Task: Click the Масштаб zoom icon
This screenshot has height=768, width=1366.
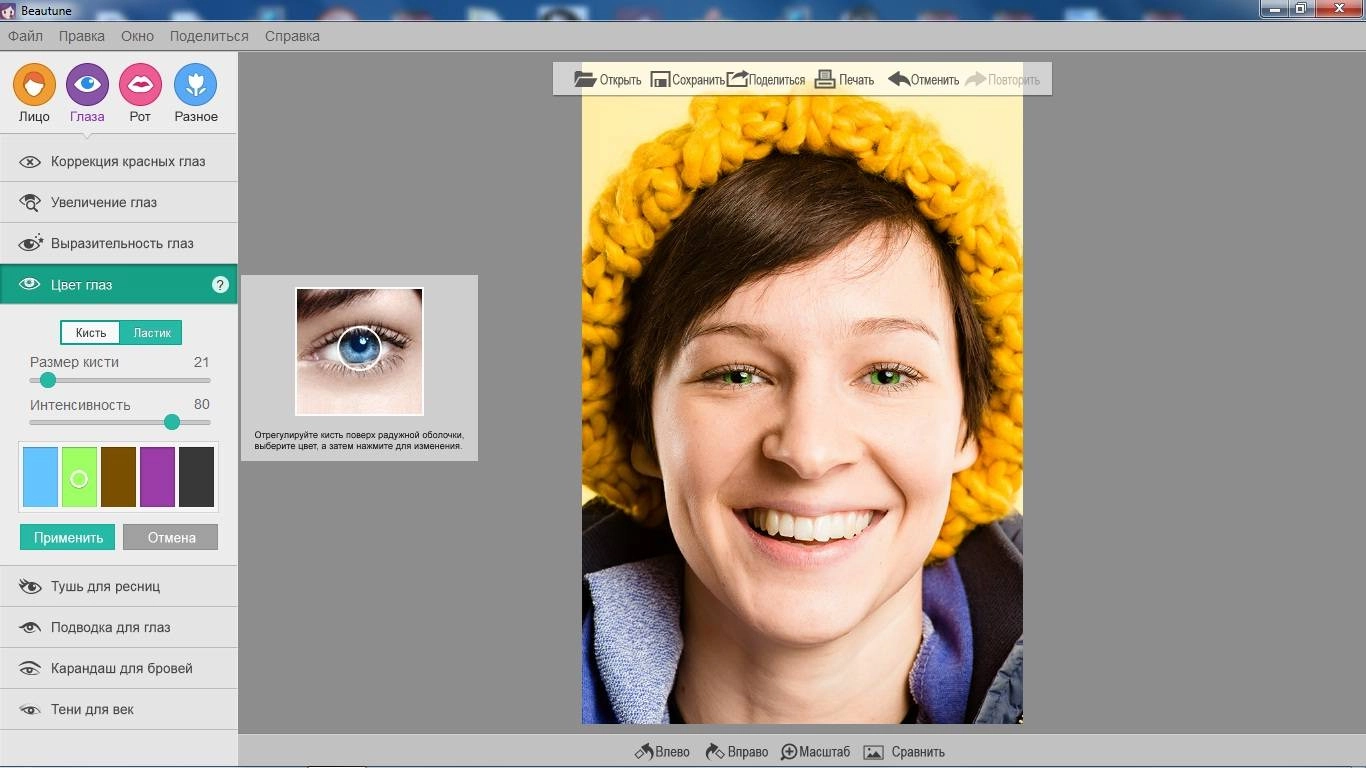Action: pos(789,752)
